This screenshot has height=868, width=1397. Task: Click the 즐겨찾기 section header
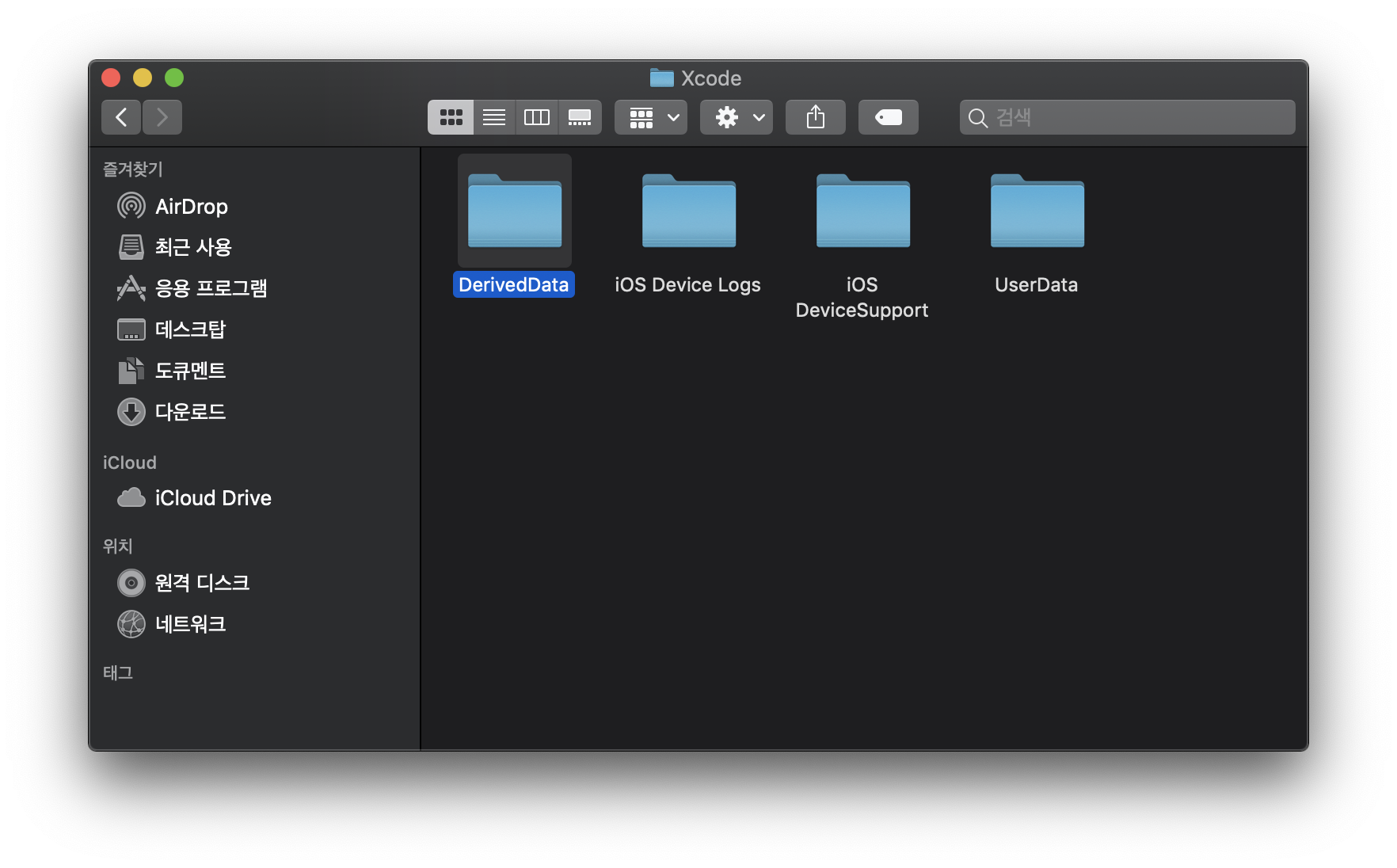tap(133, 169)
